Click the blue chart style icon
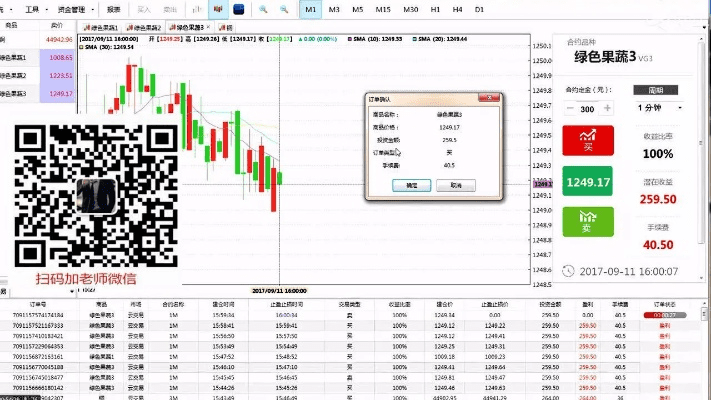711x400 pixels. (238, 8)
